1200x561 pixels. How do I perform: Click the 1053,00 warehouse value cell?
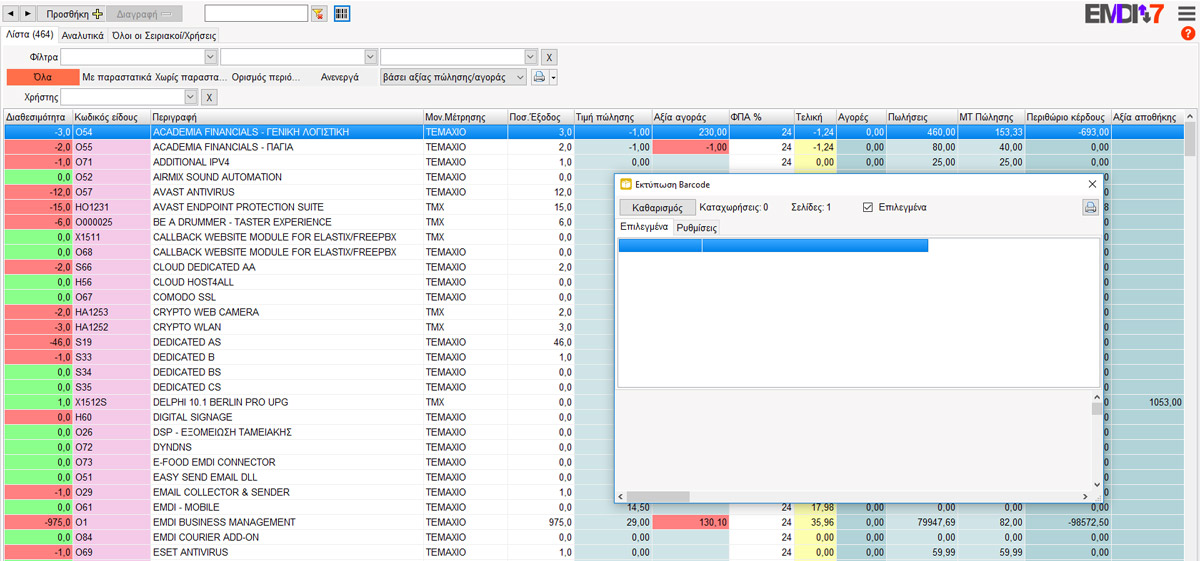point(1147,402)
